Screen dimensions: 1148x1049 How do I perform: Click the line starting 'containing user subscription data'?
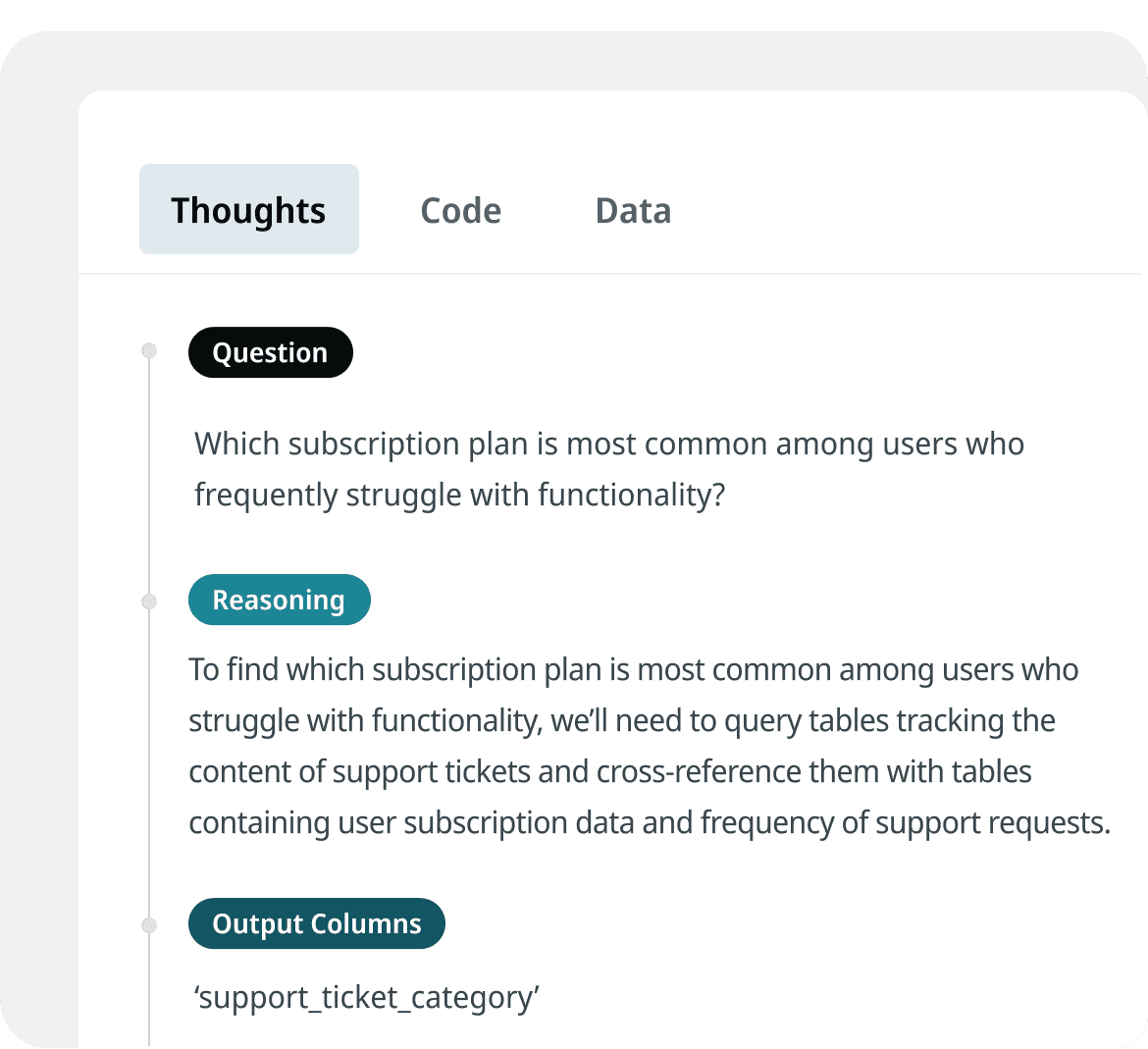649,822
